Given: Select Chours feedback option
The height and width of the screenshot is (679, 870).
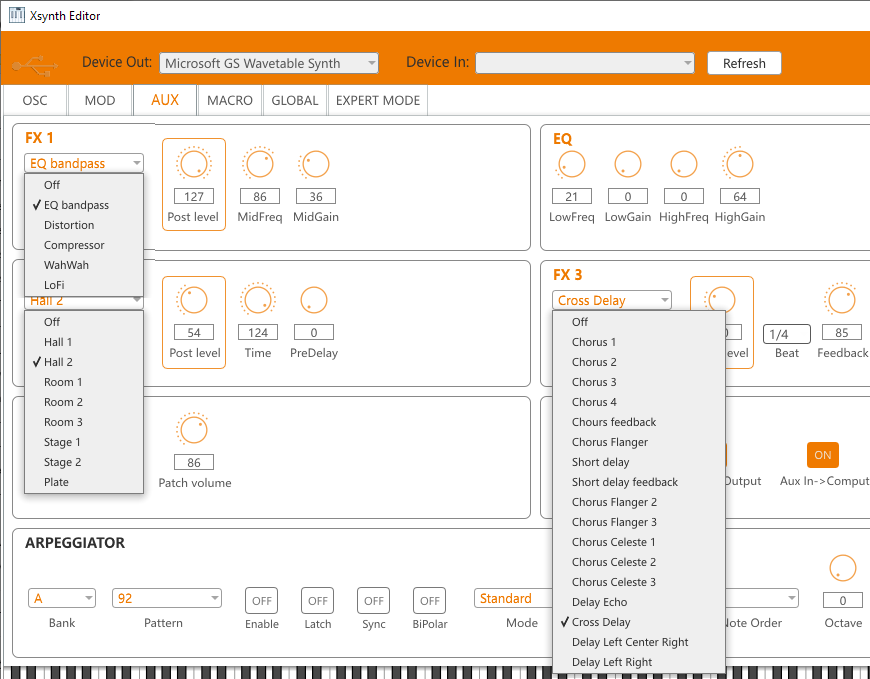Looking at the screenshot, I should tap(639, 422).
